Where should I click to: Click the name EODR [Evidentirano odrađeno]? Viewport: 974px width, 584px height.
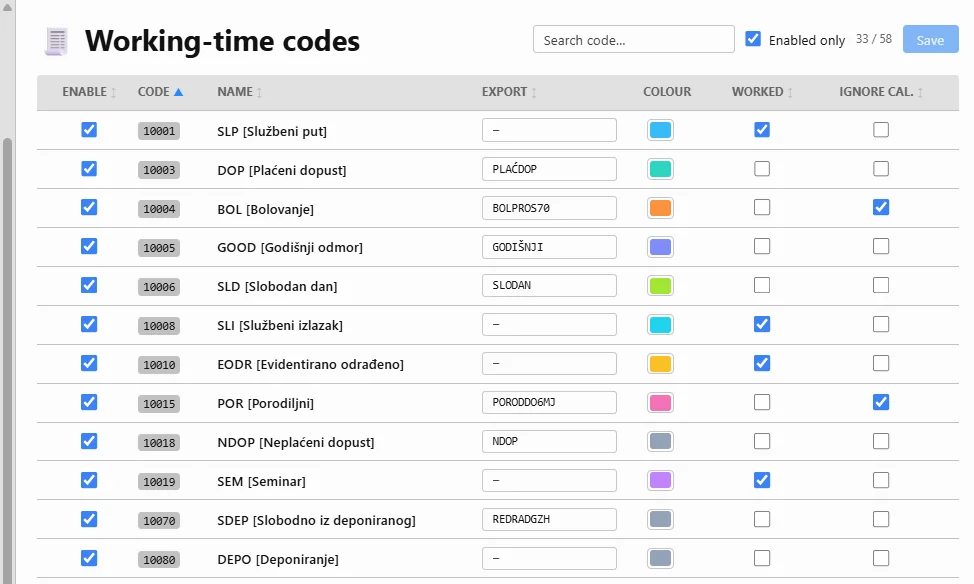(311, 364)
